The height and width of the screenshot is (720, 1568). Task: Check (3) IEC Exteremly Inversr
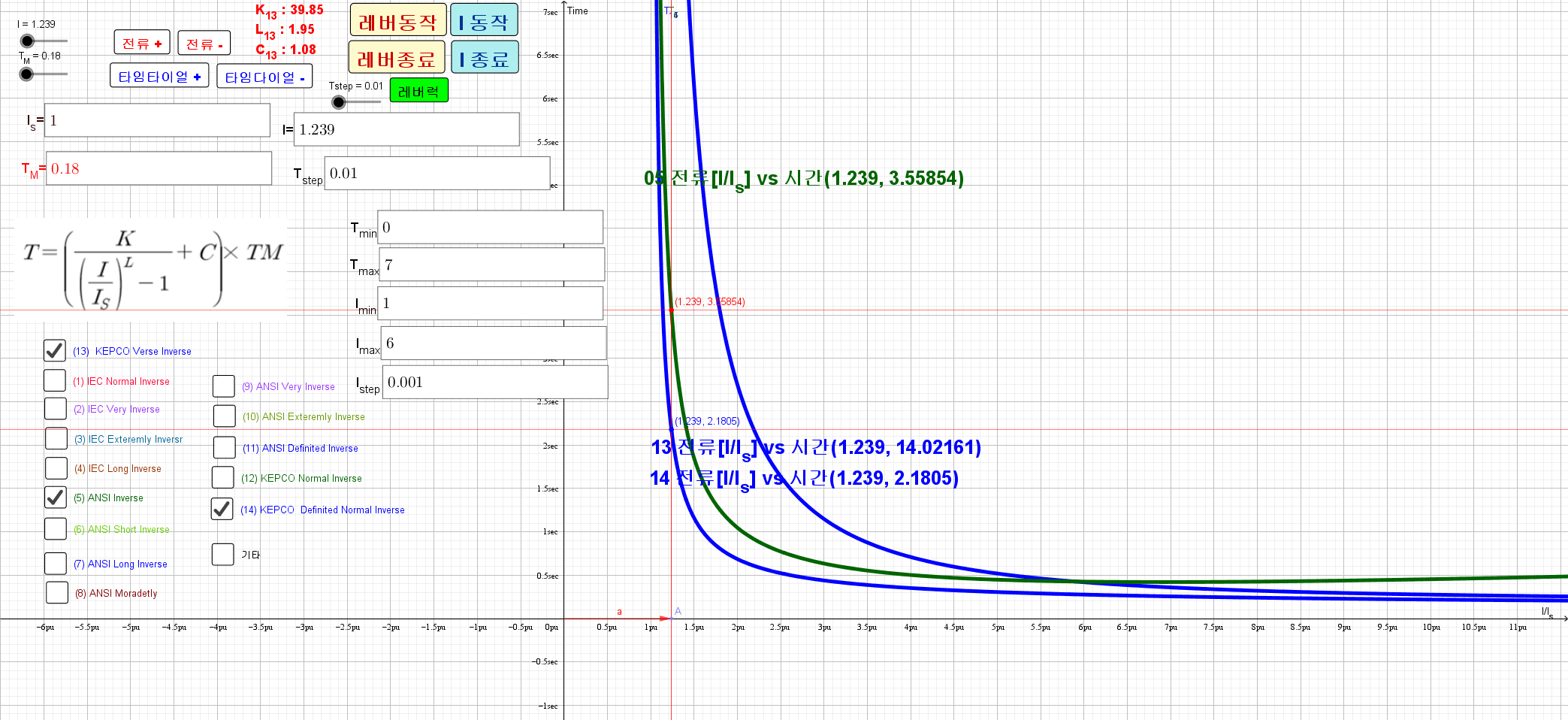pos(56,438)
